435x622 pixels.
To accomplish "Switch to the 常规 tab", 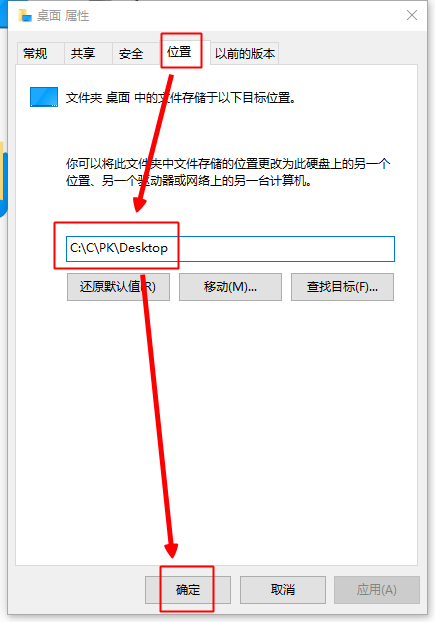I will pos(35,53).
